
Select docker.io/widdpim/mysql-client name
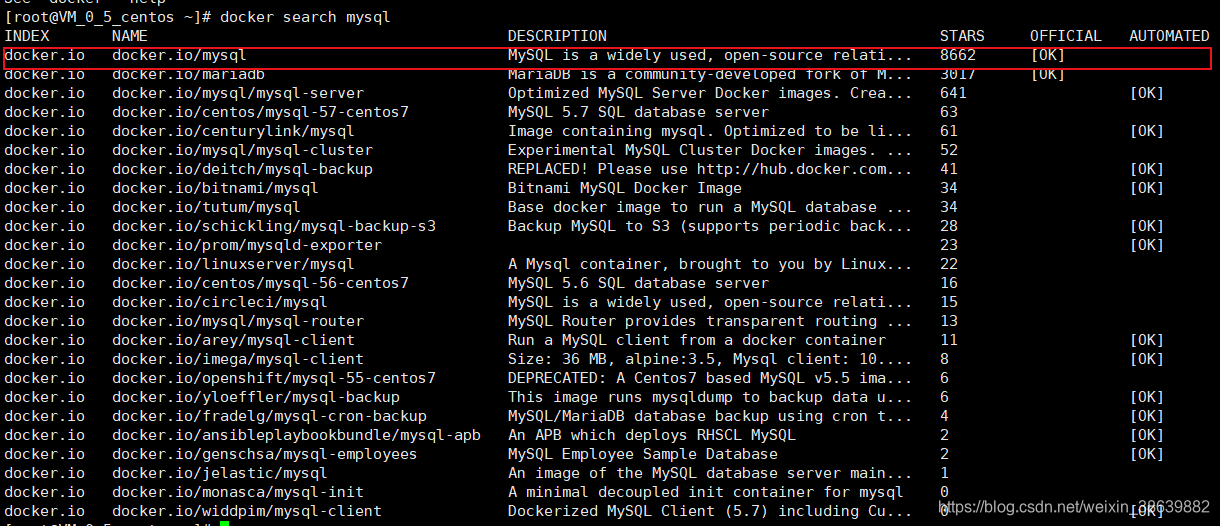[247, 511]
